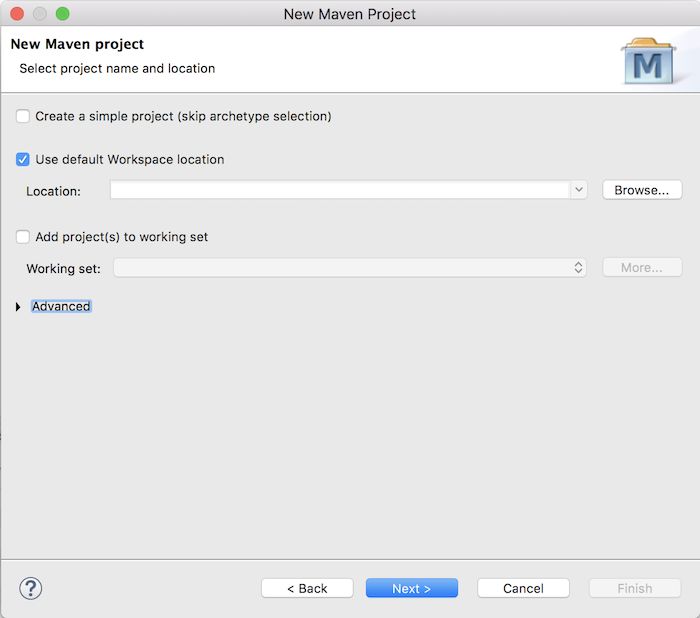This screenshot has width=700, height=618.
Task: Close the New Maven Project window
Action: [17, 14]
